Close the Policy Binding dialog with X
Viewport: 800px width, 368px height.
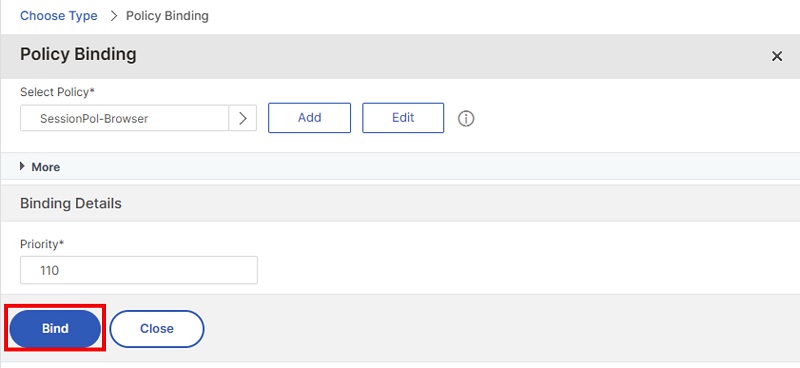pos(777,56)
